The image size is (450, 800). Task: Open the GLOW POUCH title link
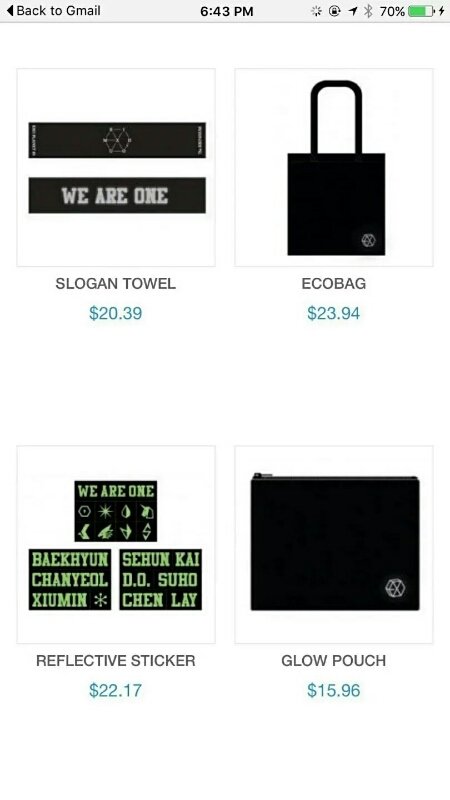(334, 661)
